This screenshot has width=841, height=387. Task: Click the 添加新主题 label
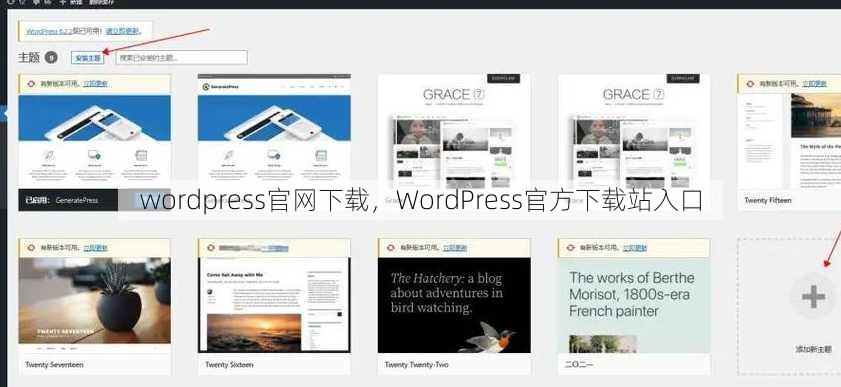(813, 349)
